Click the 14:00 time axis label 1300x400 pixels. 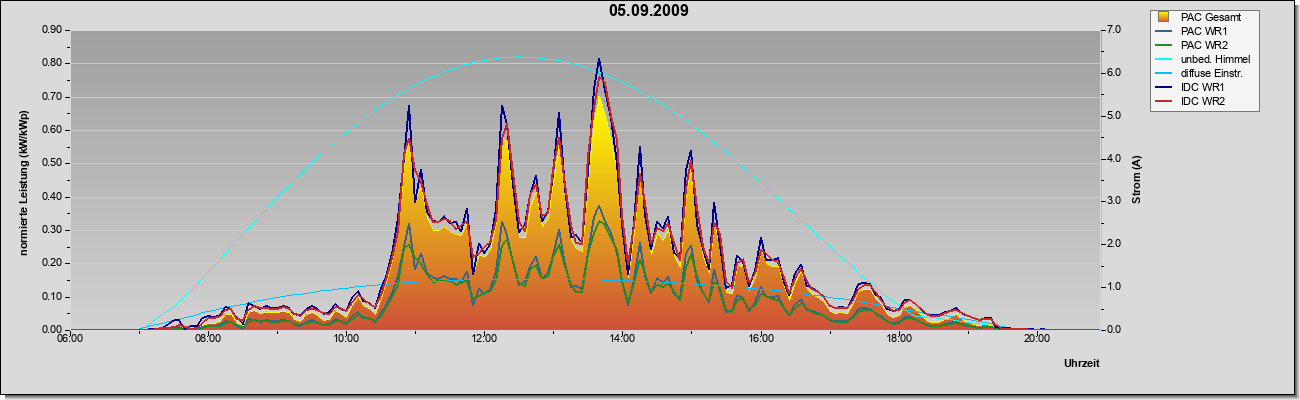pos(622,338)
